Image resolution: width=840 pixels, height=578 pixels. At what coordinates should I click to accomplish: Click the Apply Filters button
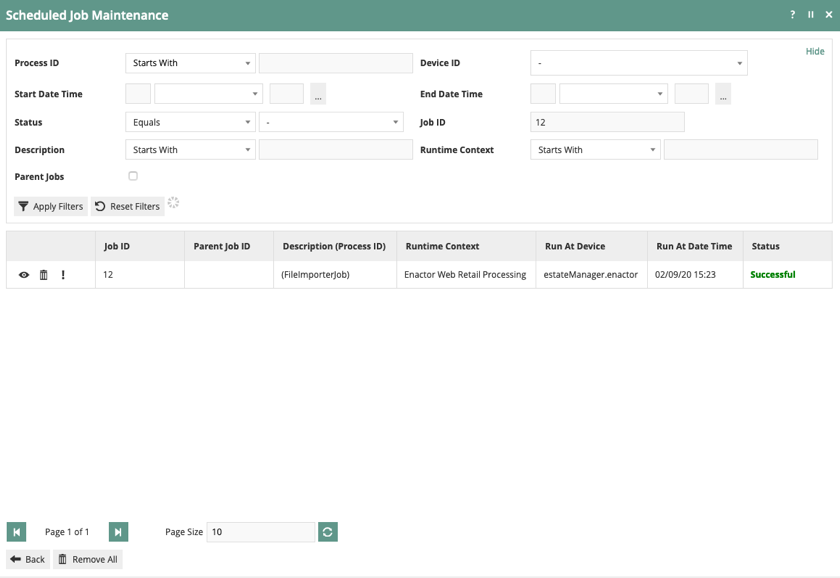(x=51, y=206)
